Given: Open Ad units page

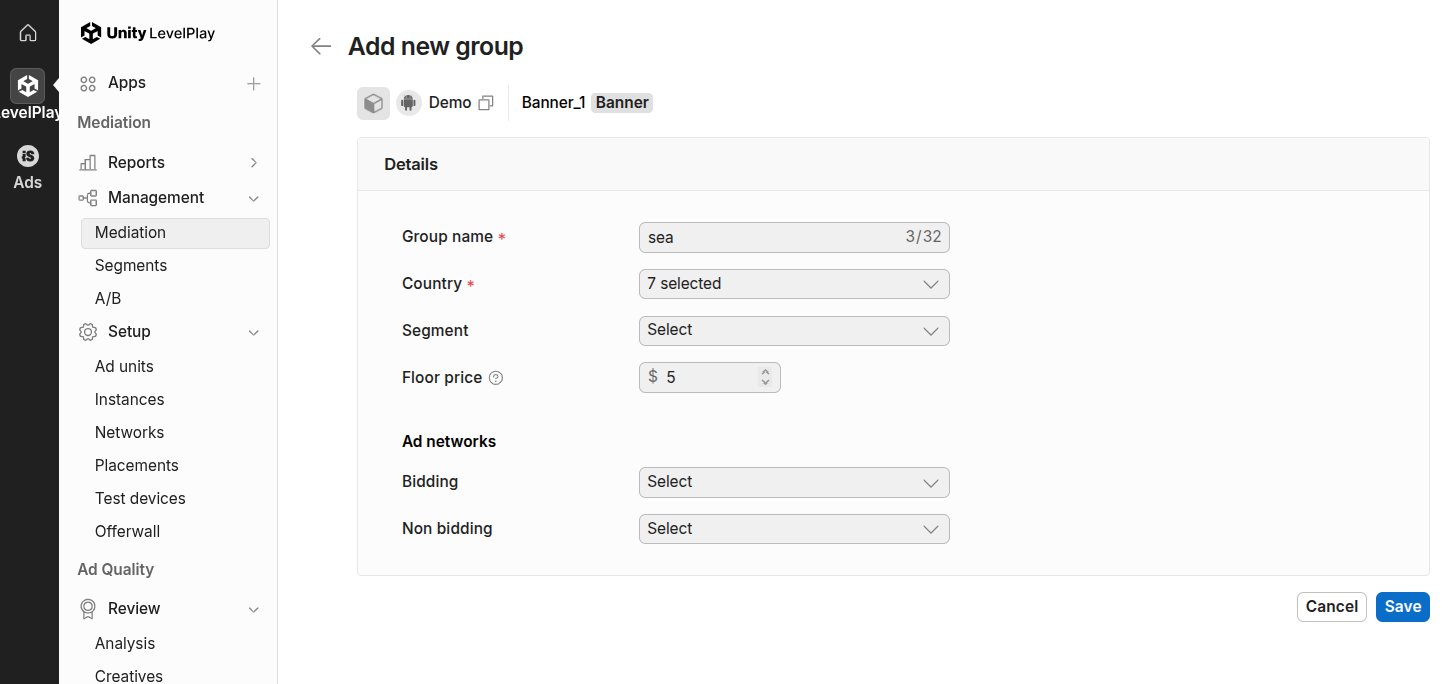Looking at the screenshot, I should (x=124, y=367).
